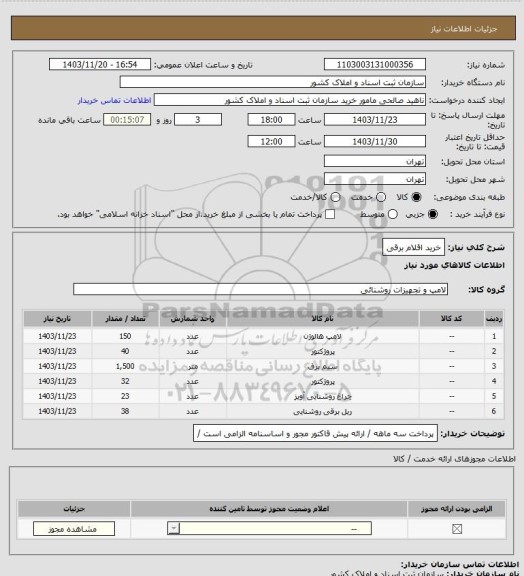Click the تعداد / مقدار column header
The height and width of the screenshot is (576, 524).
[x=125, y=318]
